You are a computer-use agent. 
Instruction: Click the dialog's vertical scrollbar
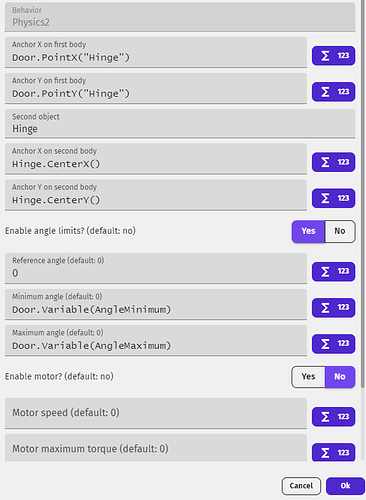point(362,183)
